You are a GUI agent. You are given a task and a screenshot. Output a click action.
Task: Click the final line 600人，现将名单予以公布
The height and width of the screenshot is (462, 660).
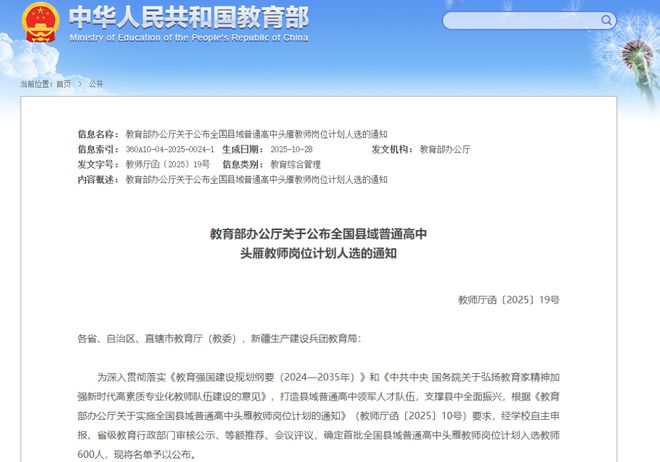pos(137,455)
